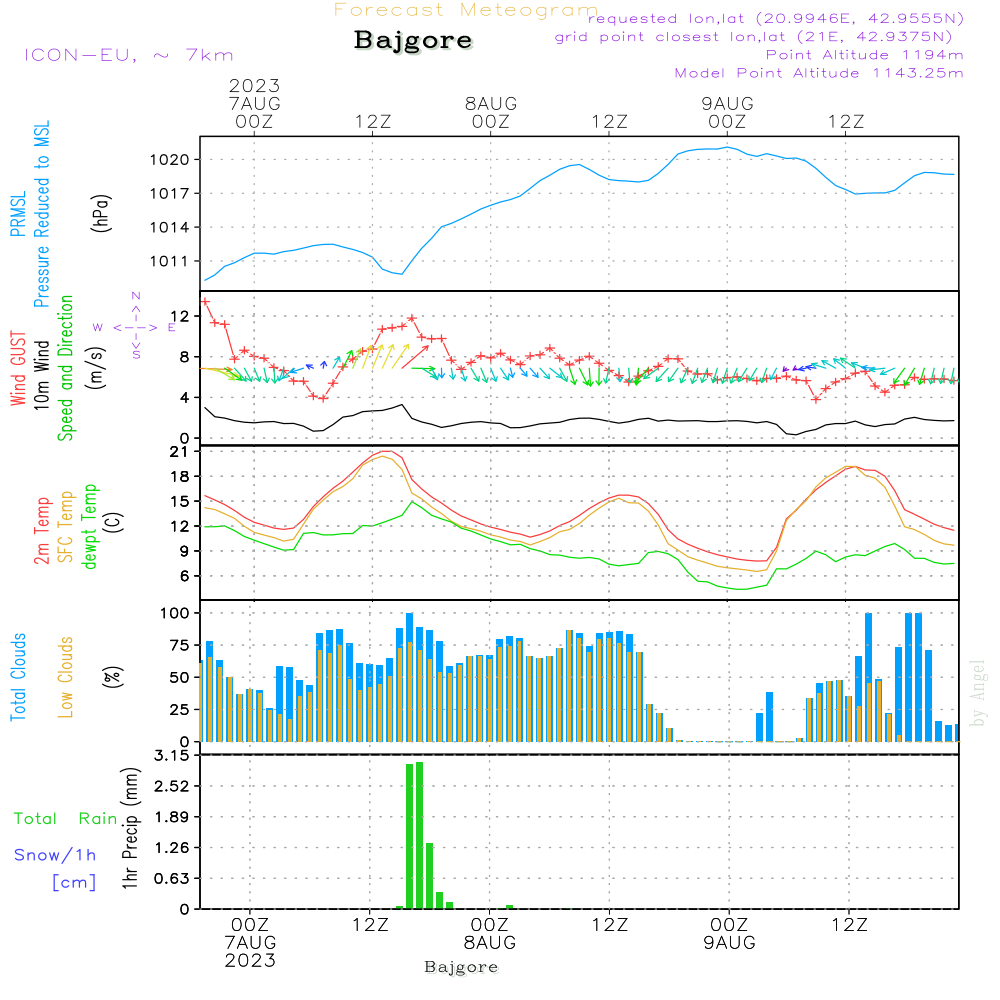
Task: Click the bold Bajgore chart title
Action: (x=413, y=41)
